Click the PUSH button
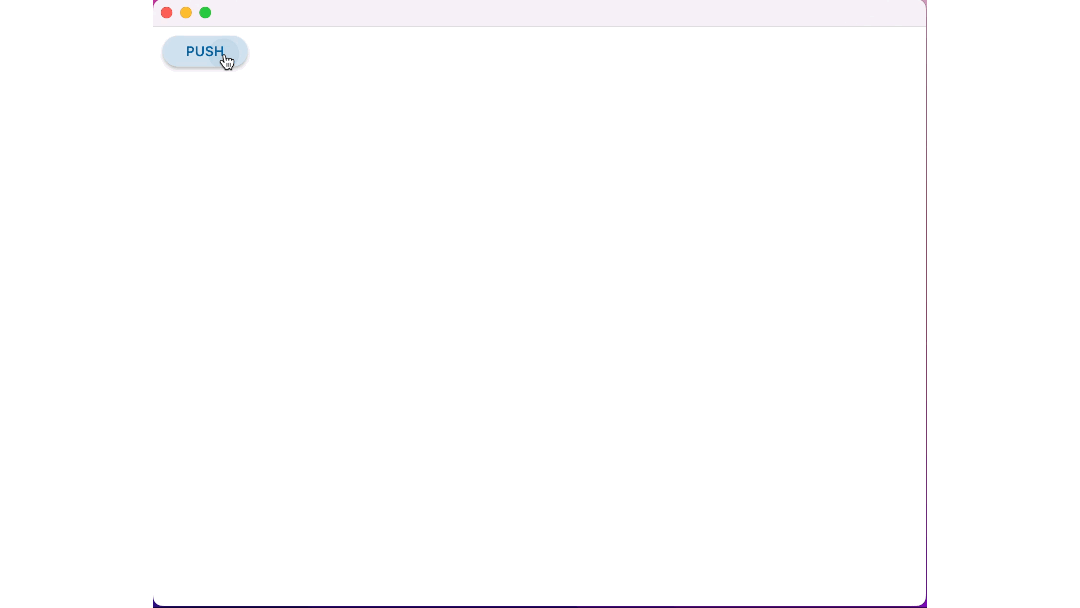 [x=205, y=52]
